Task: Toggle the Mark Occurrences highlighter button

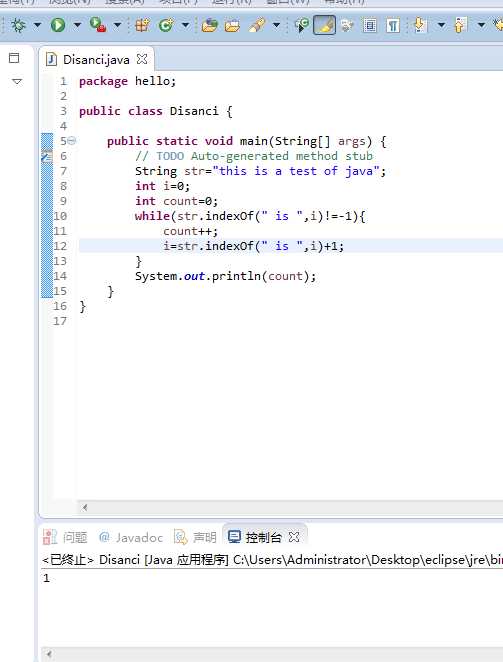Action: click(324, 25)
